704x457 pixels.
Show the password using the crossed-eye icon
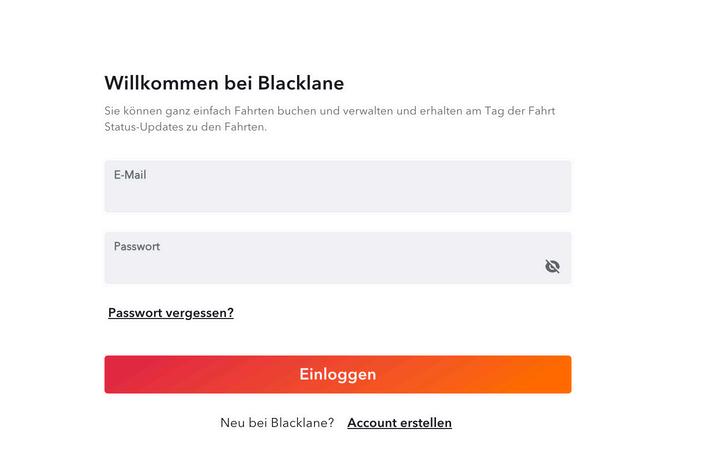[552, 266]
